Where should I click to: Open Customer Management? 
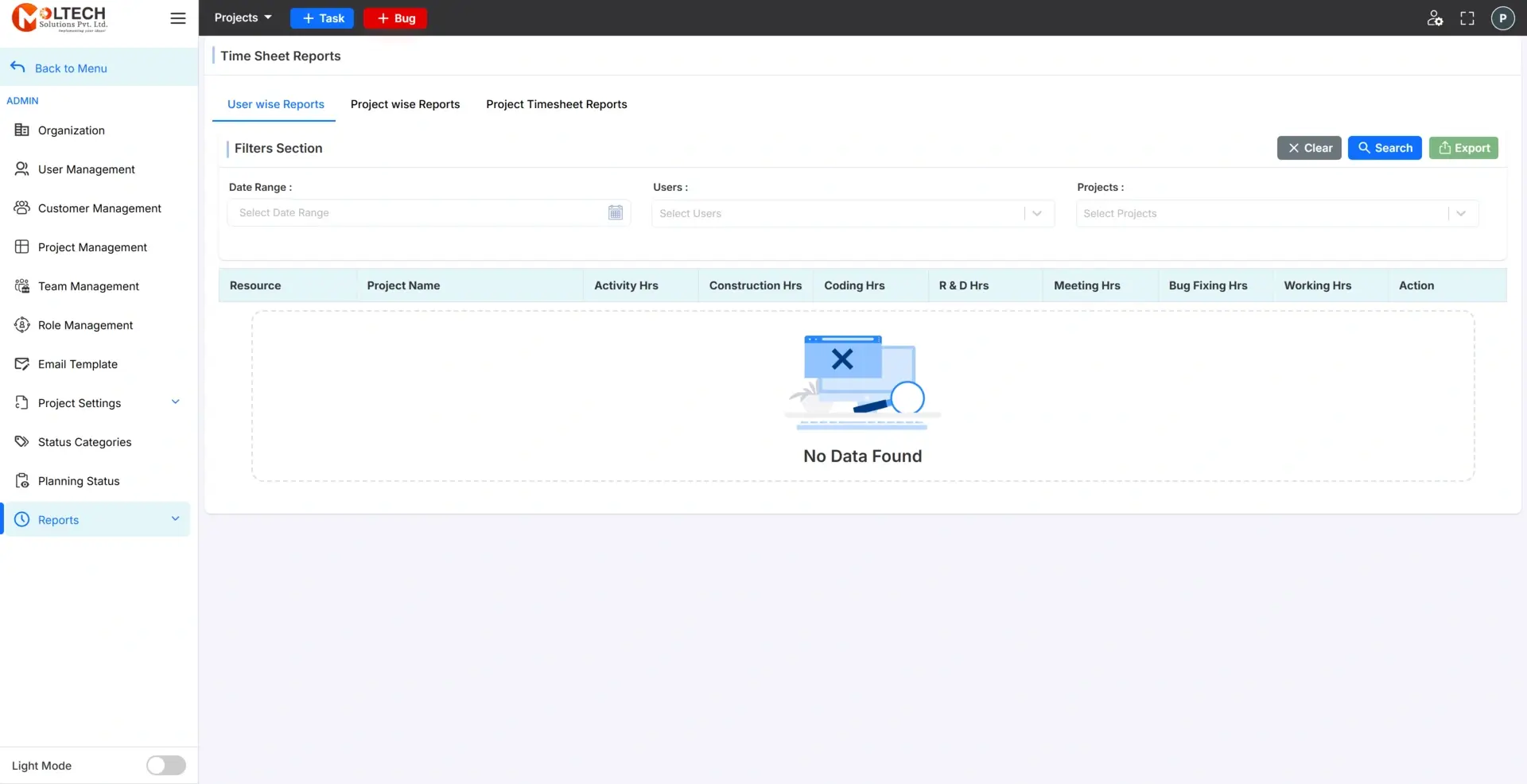coord(99,208)
